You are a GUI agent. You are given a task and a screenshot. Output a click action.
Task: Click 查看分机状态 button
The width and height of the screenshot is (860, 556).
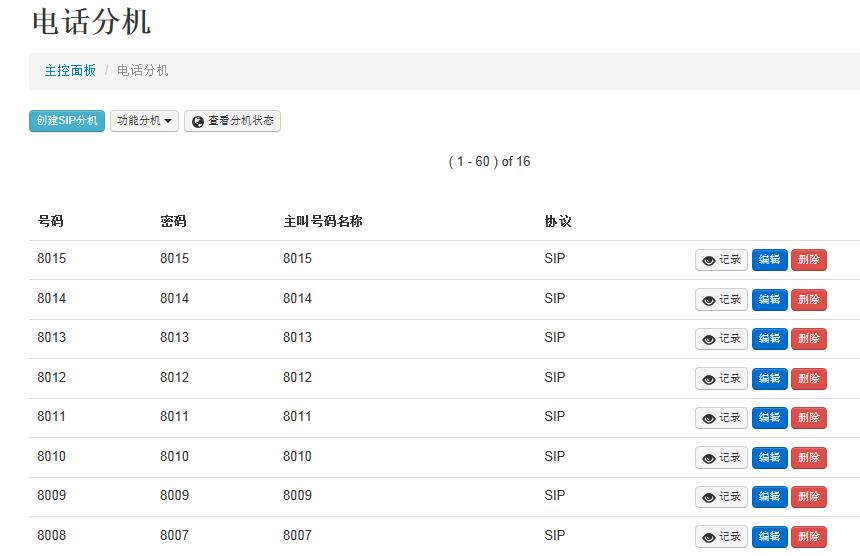pyautogui.click(x=233, y=121)
